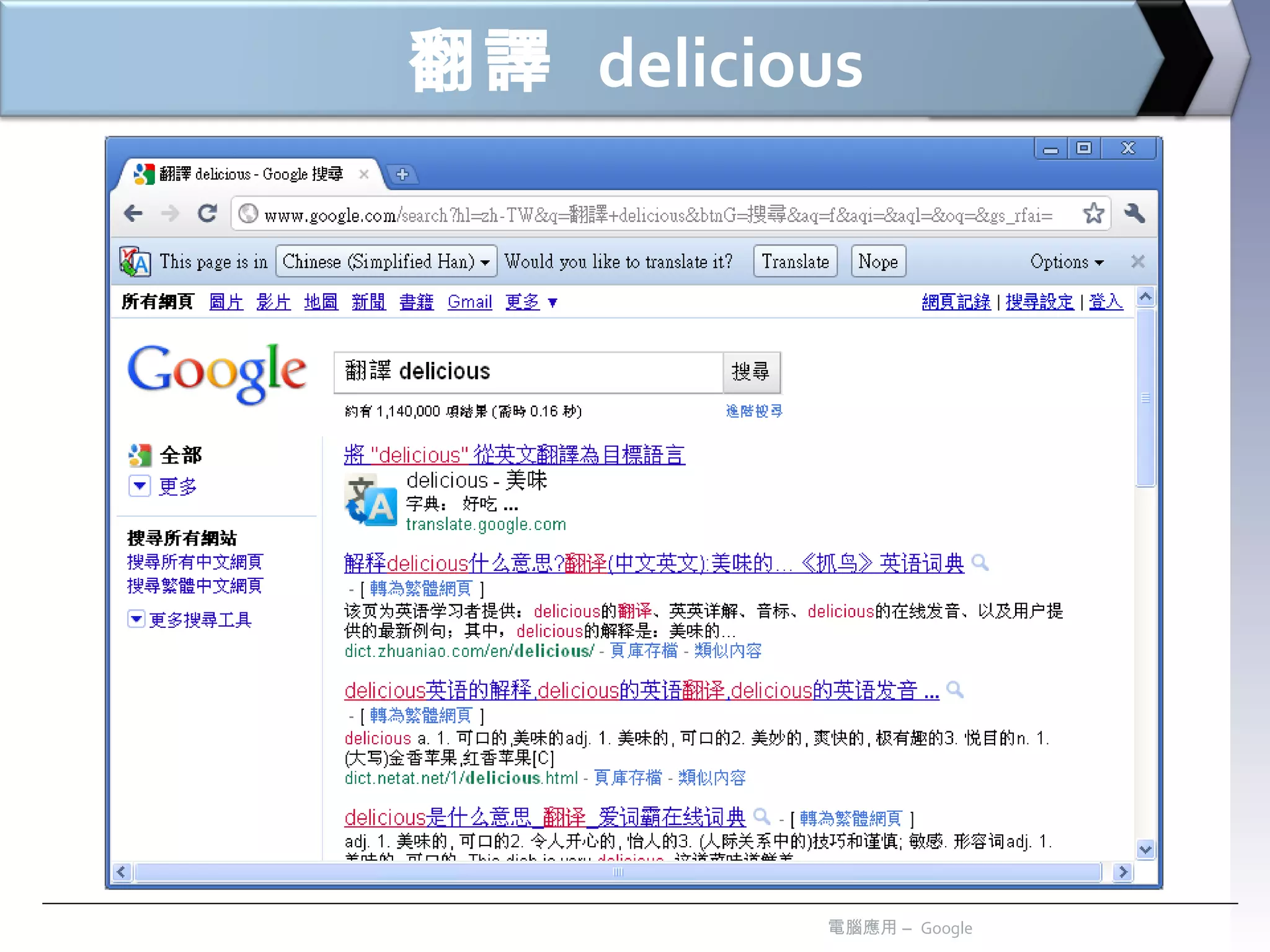Open Chinese (Simplified Han) language dropdown
1270x952 pixels.
coord(386,262)
